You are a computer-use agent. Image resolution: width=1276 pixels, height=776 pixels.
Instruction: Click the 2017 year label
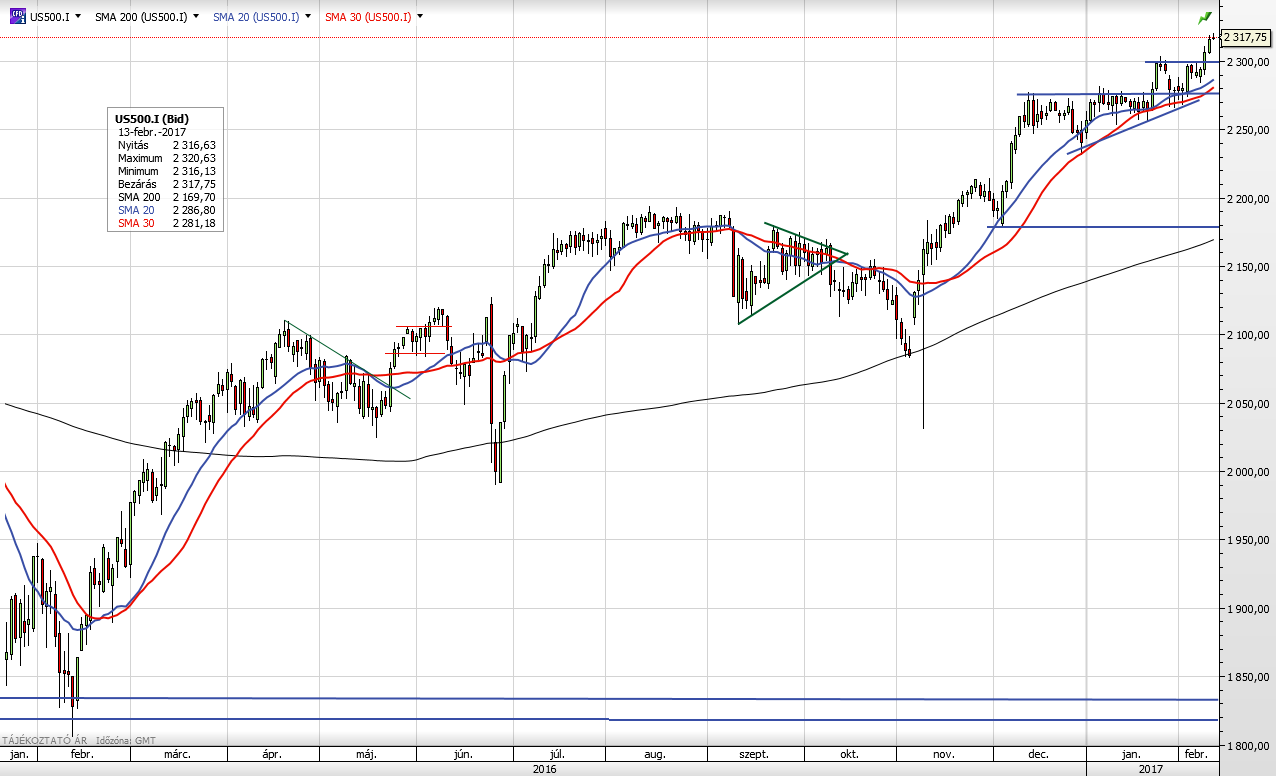click(1151, 769)
